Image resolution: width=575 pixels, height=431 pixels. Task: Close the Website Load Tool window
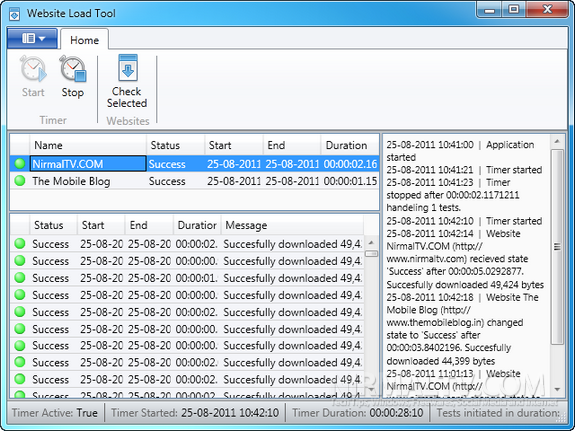(x=547, y=10)
